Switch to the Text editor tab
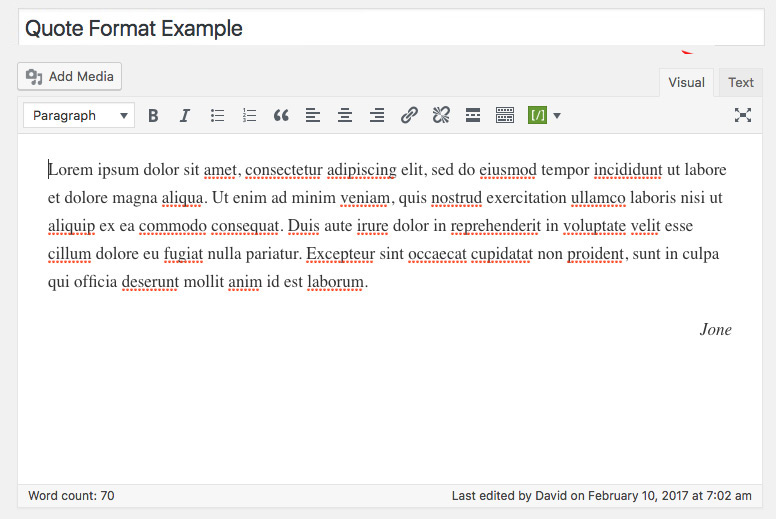 [741, 83]
